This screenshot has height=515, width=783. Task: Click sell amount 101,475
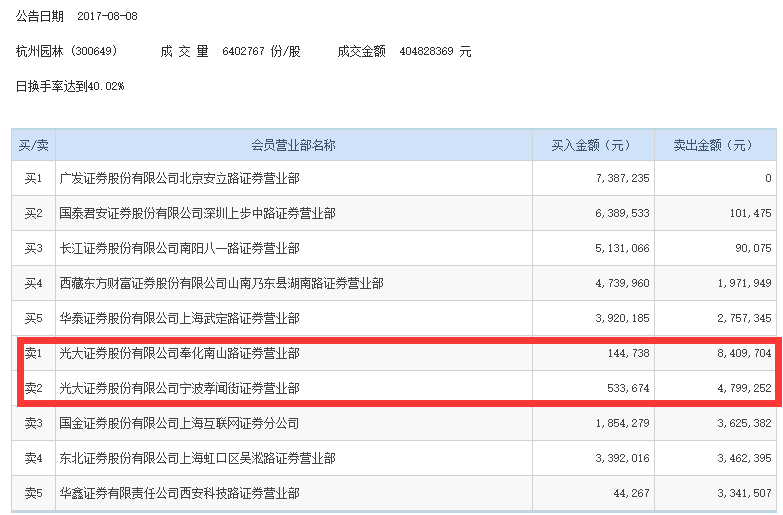pos(751,213)
